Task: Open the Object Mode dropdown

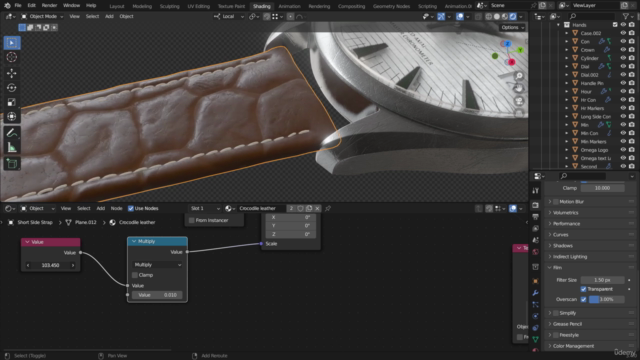Action: pos(42,16)
